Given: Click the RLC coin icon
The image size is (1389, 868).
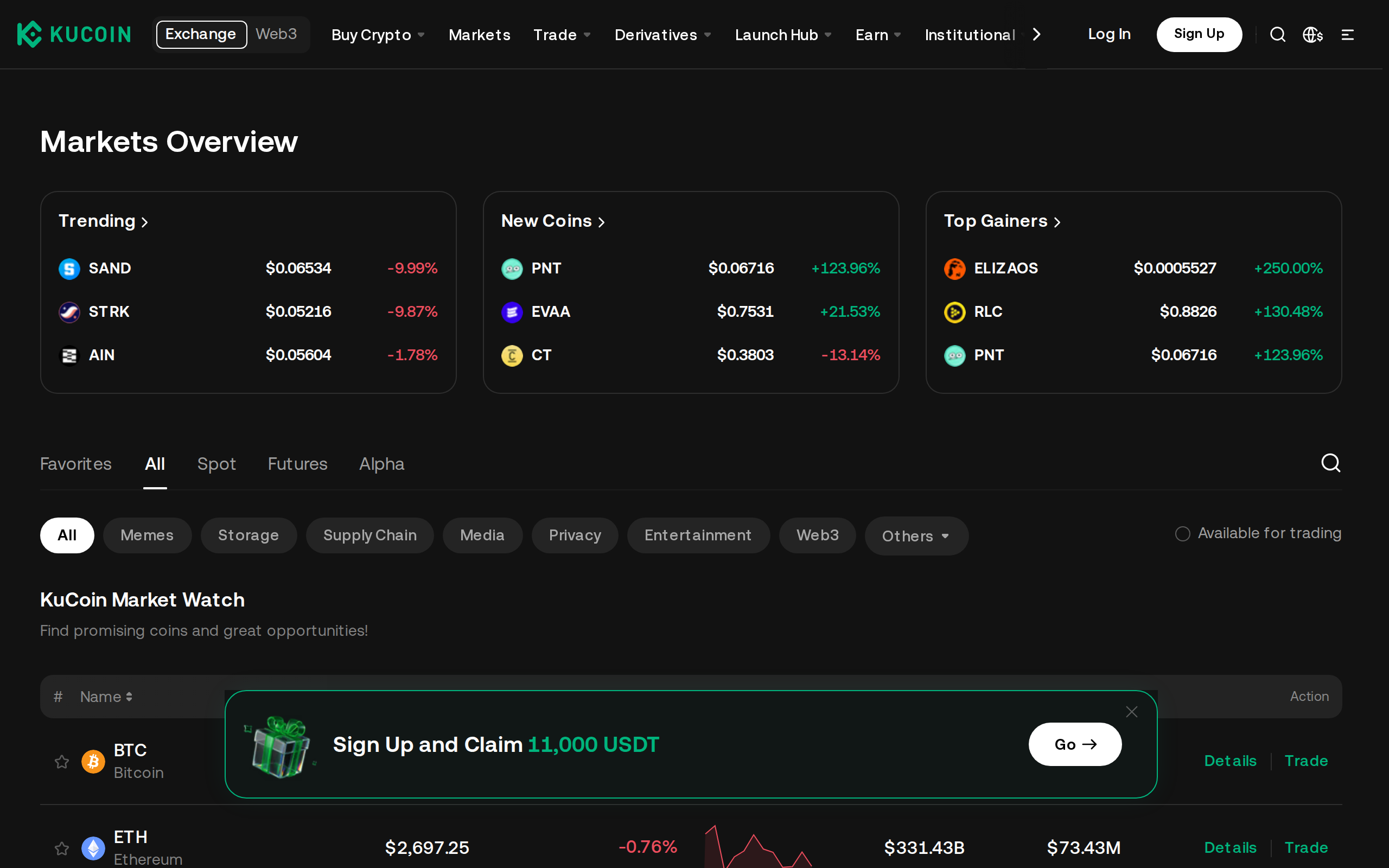Looking at the screenshot, I should point(954,312).
